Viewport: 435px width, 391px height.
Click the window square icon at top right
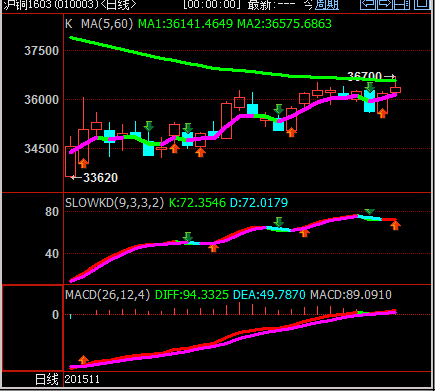tap(422, 4)
